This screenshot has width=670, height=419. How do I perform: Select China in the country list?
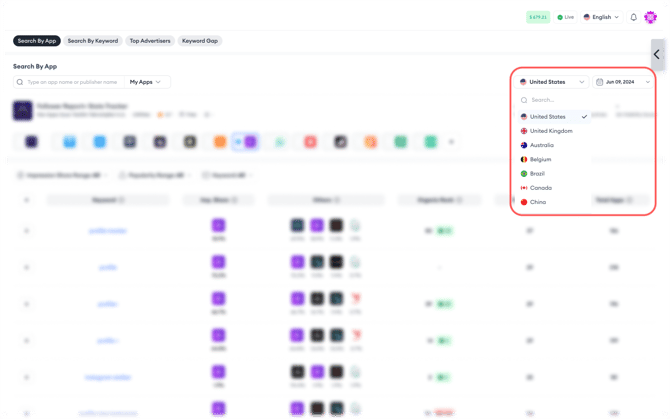tap(538, 202)
